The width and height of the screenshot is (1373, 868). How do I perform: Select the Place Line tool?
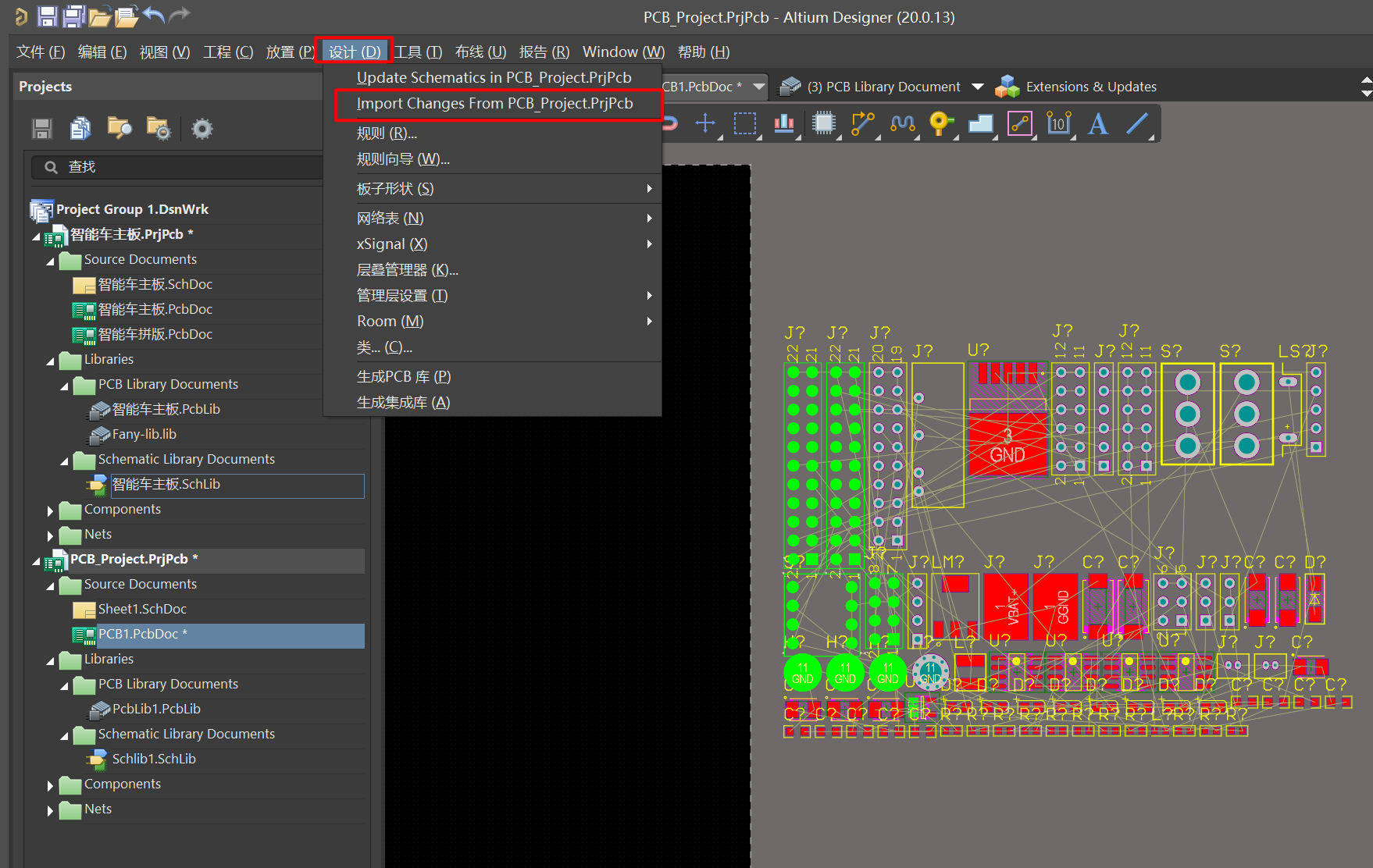coord(1137,123)
